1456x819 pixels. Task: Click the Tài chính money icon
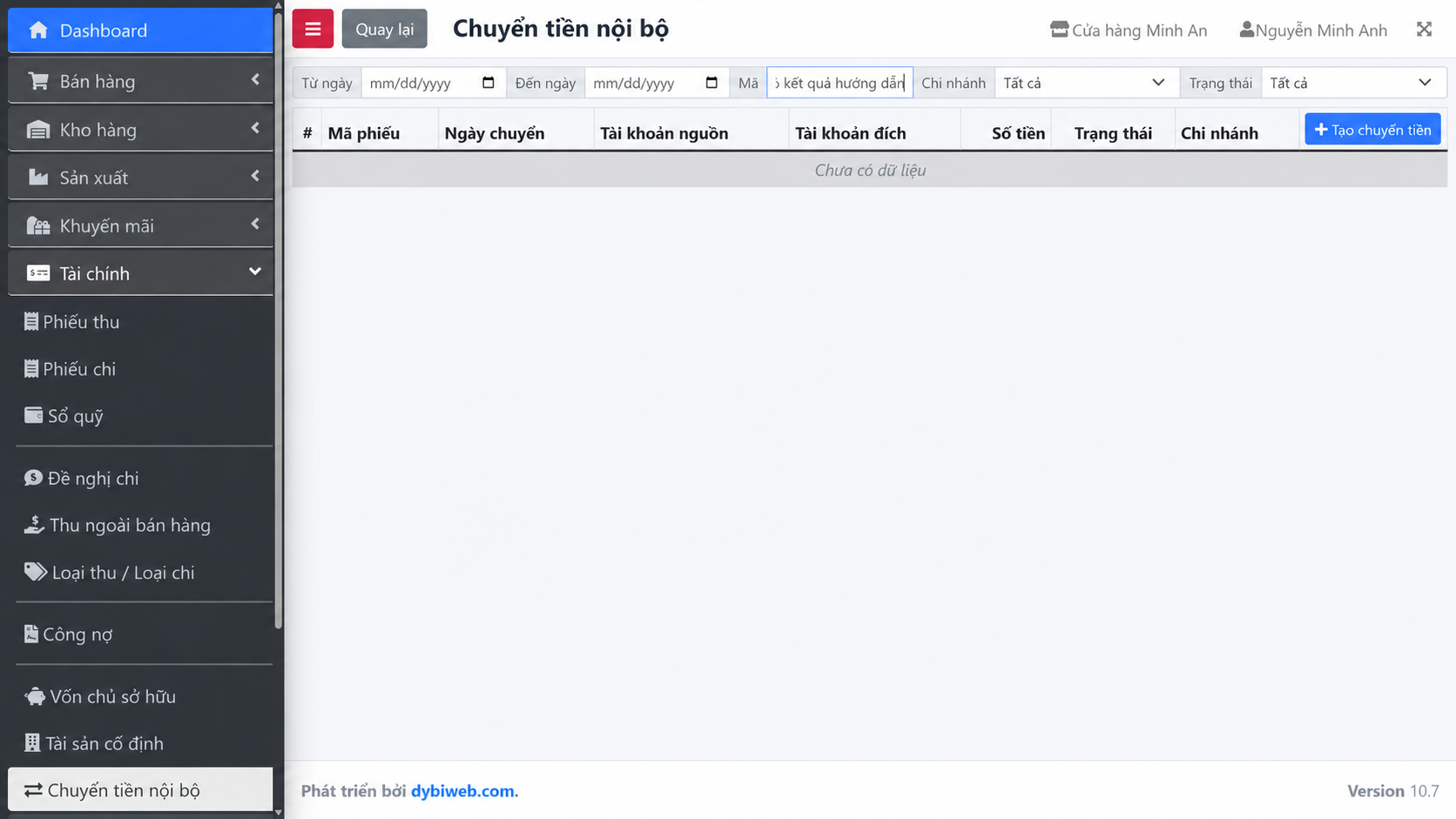pos(38,273)
